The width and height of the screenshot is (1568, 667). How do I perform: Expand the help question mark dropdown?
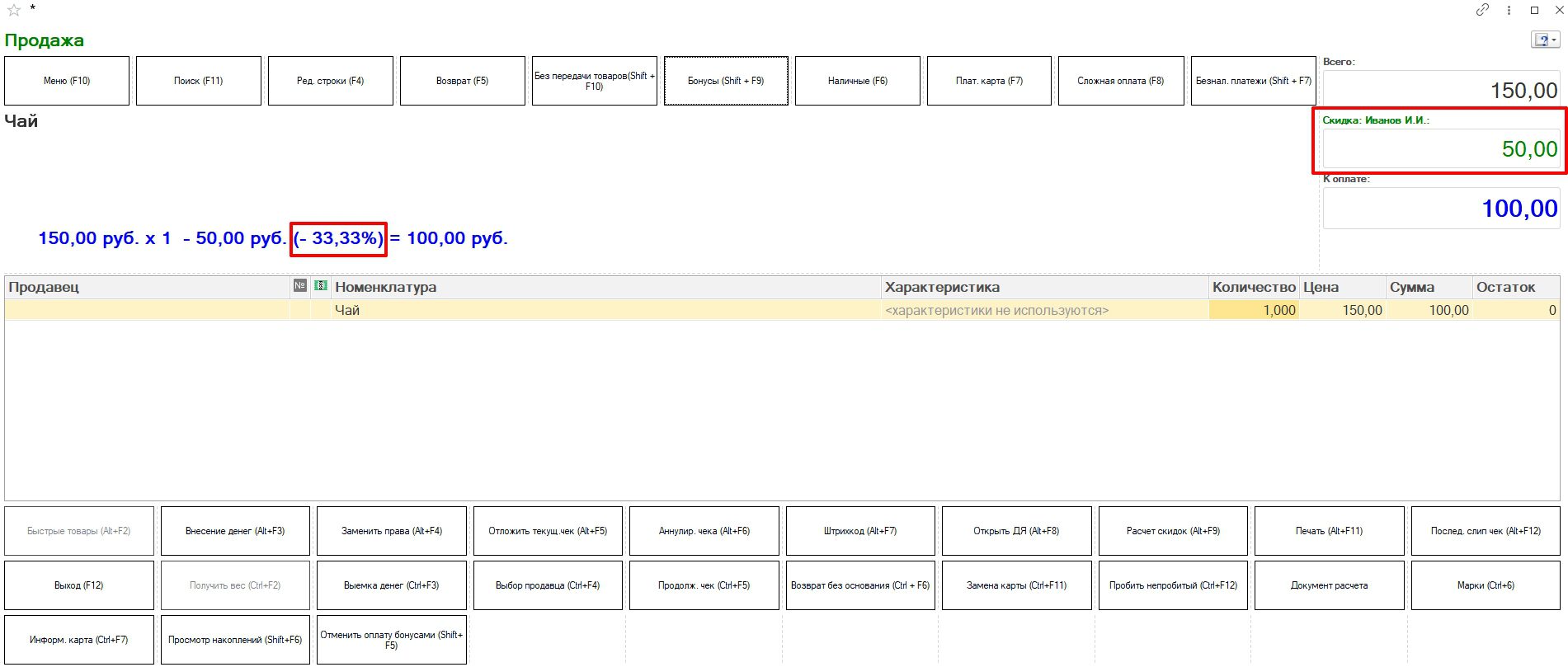(1545, 40)
